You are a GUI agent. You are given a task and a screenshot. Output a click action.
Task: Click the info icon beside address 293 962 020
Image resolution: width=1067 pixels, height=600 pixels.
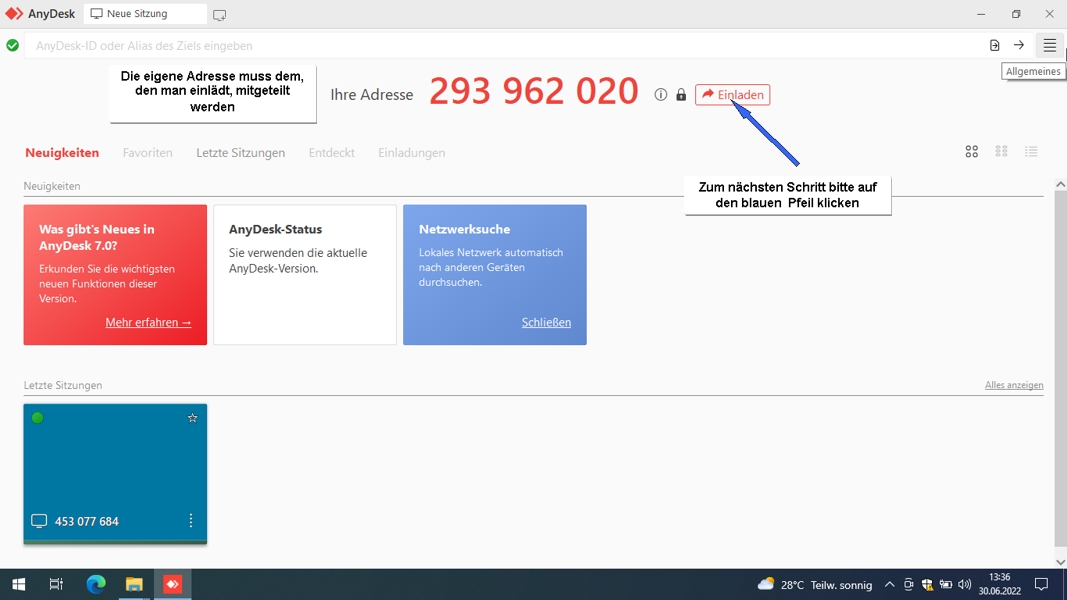660,95
